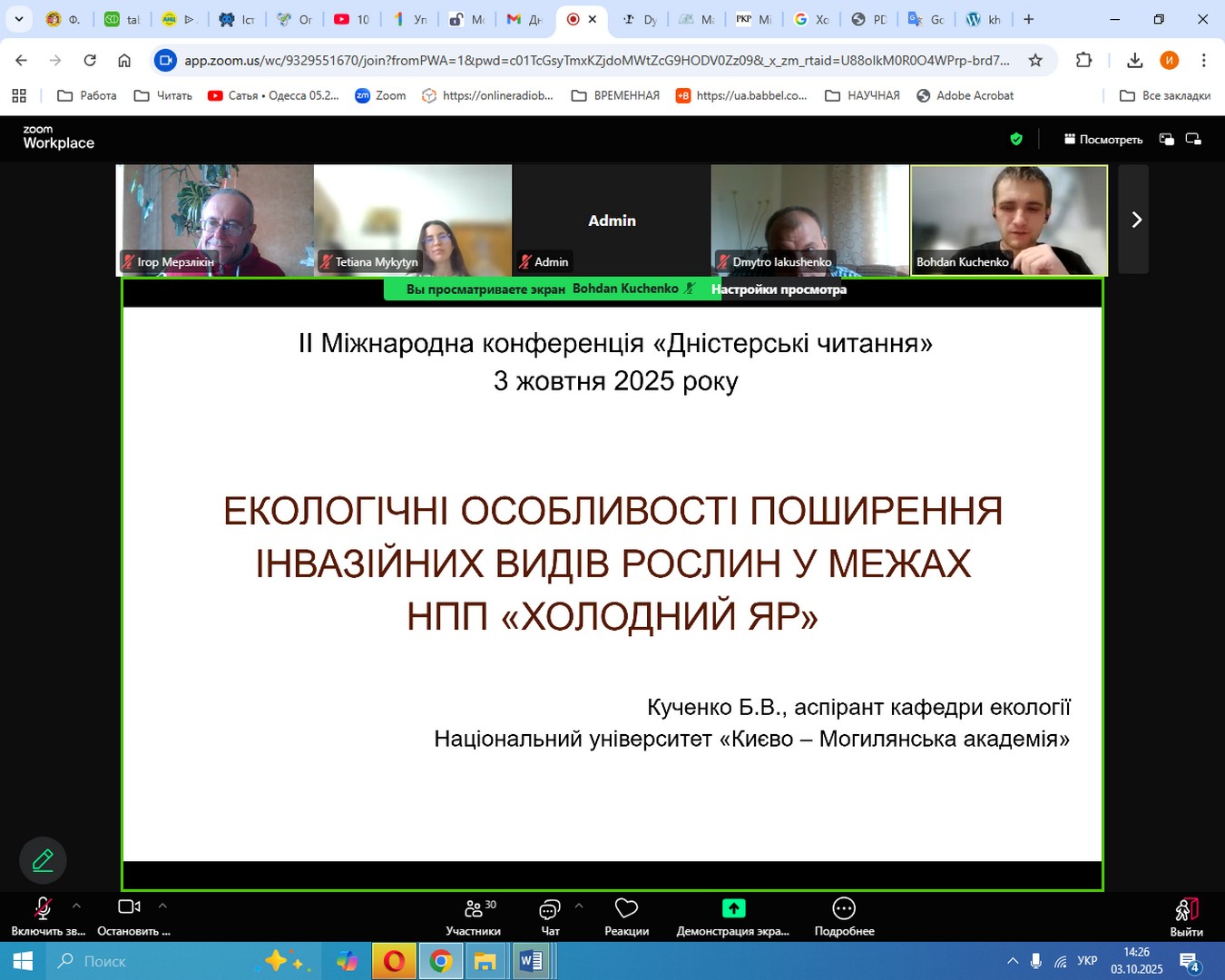This screenshot has width=1225, height=980.
Task: Show next participants with right arrow
Action: coord(1134,220)
